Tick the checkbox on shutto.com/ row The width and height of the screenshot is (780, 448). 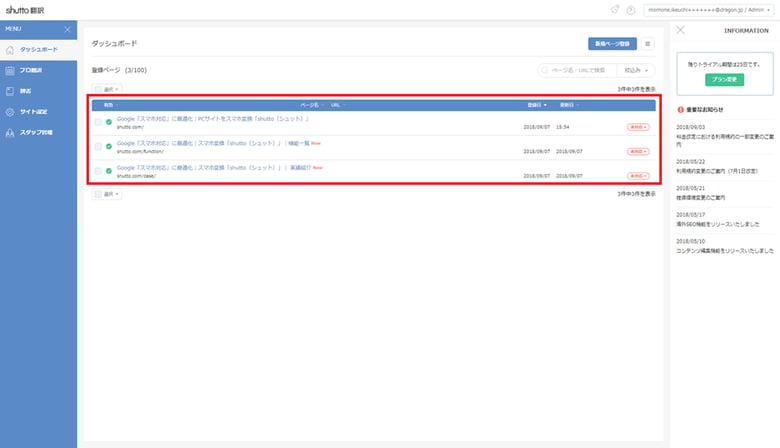click(x=98, y=122)
